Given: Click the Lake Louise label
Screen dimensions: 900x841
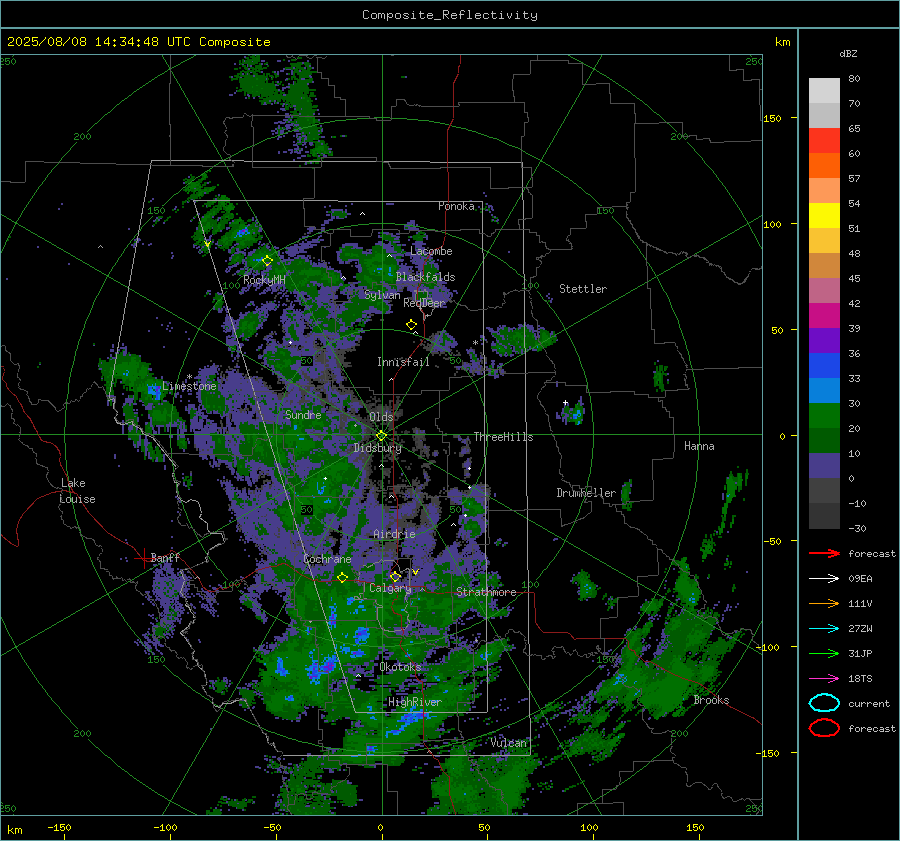Looking at the screenshot, I should (77, 491).
